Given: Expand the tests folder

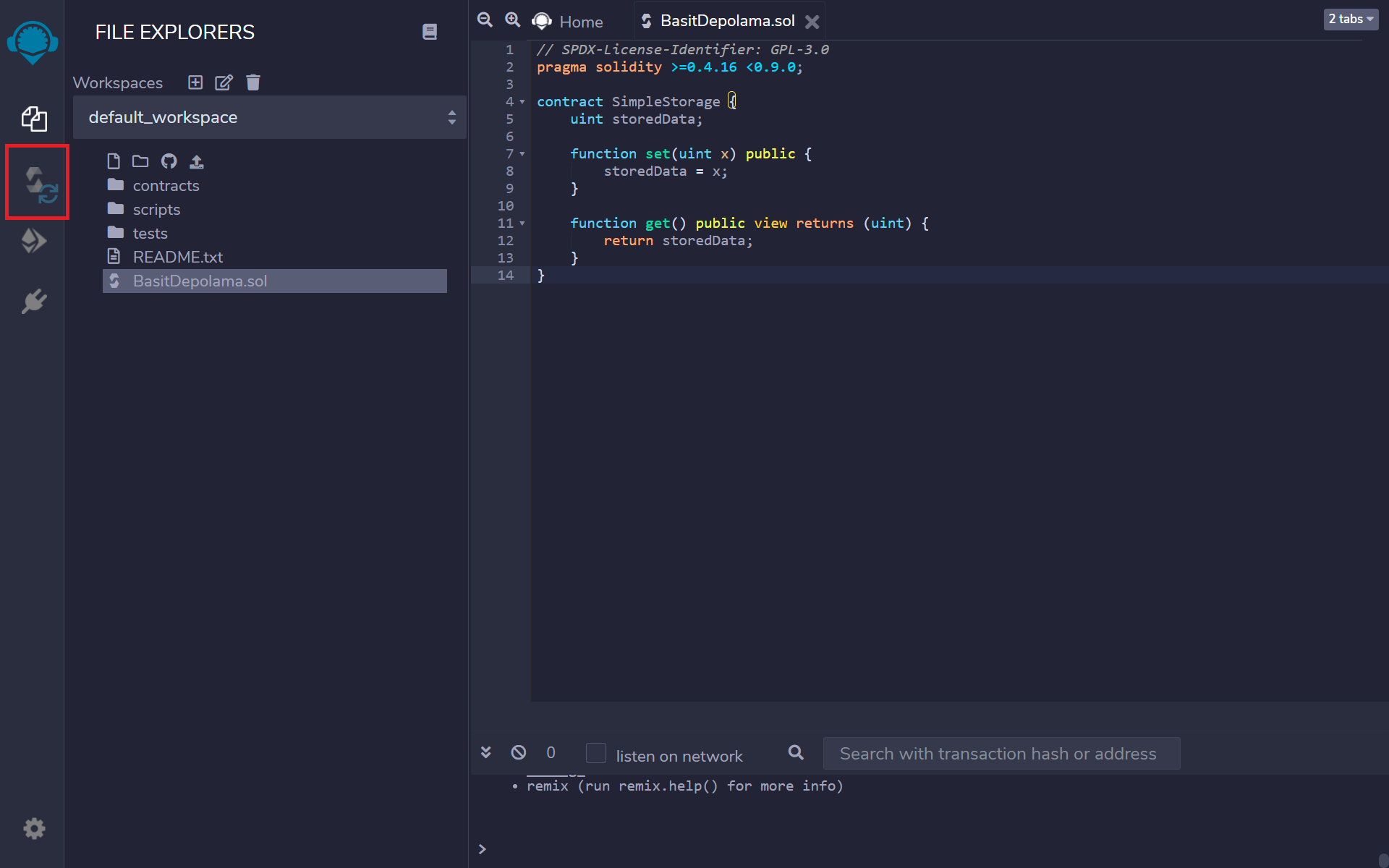Looking at the screenshot, I should pyautogui.click(x=137, y=233).
